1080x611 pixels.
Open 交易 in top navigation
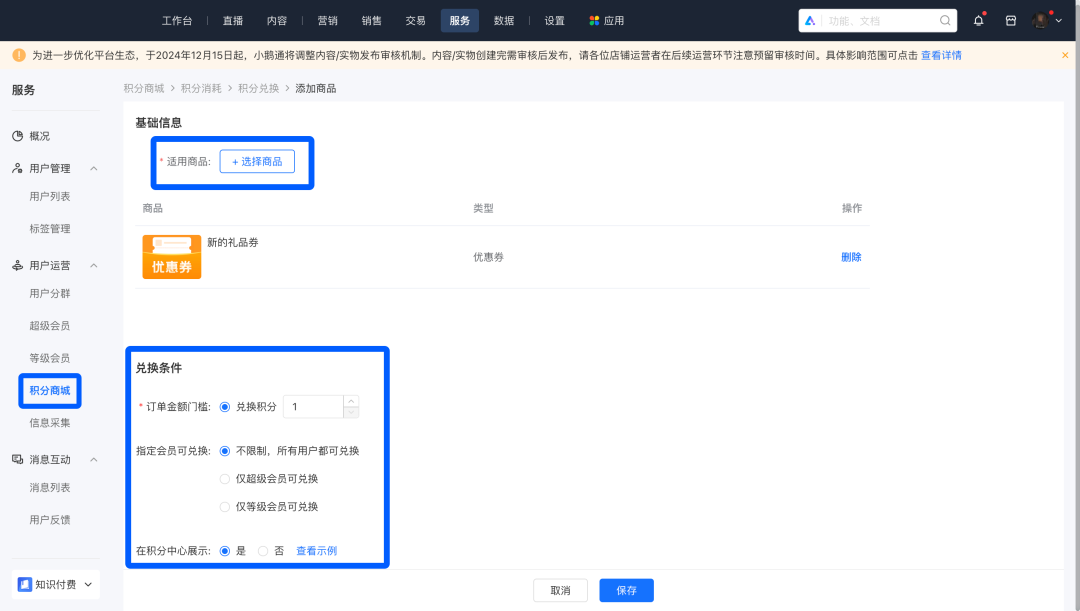coord(415,21)
